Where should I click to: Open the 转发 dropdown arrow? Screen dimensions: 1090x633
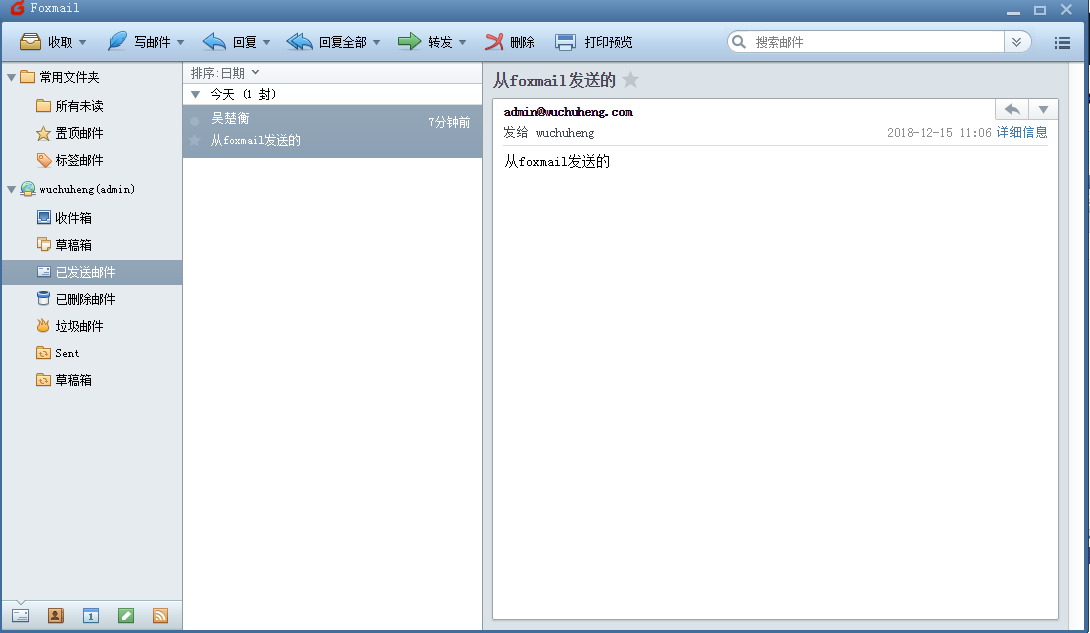coord(463,42)
